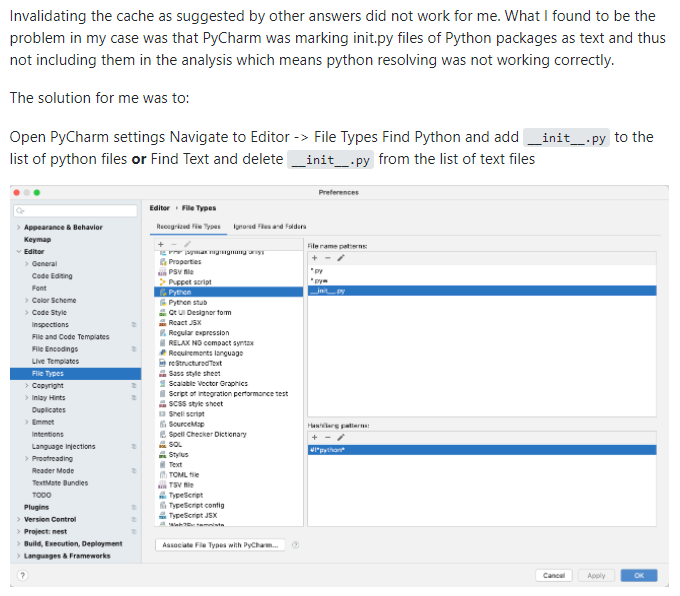Expand the Copyright subsection
The image size is (680, 596).
(x=26, y=386)
